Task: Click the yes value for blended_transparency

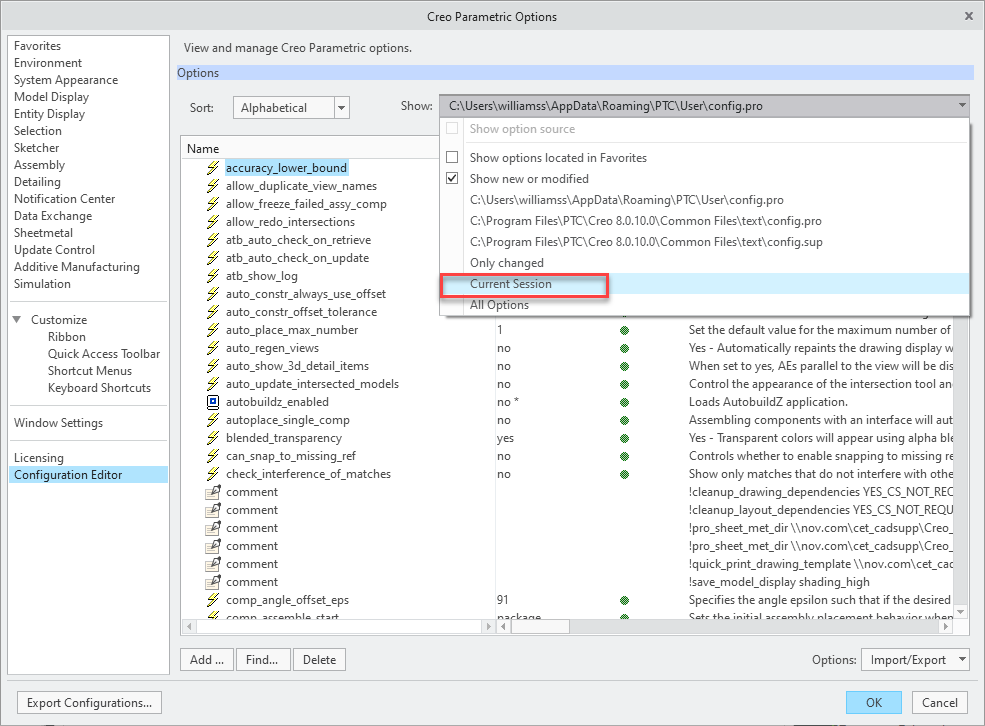Action: click(505, 438)
